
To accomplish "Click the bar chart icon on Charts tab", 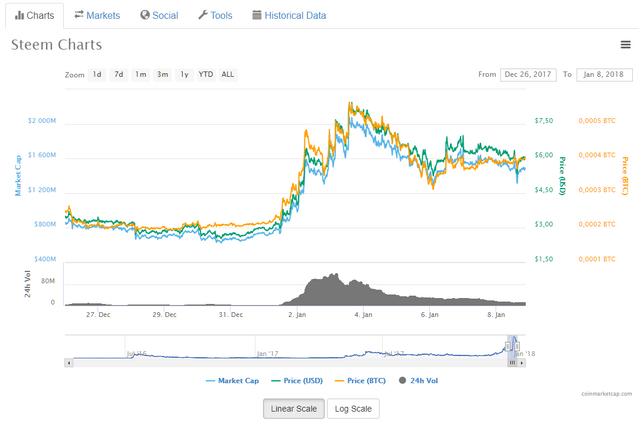I will pos(19,16).
